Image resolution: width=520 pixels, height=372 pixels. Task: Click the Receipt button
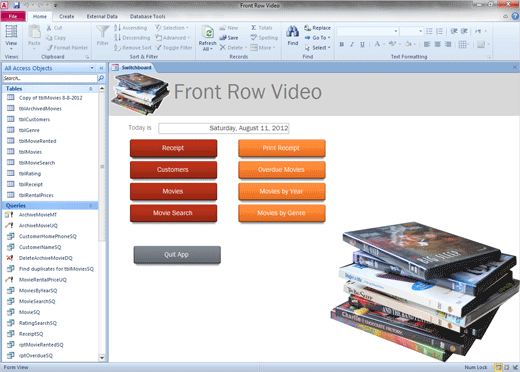173,148
